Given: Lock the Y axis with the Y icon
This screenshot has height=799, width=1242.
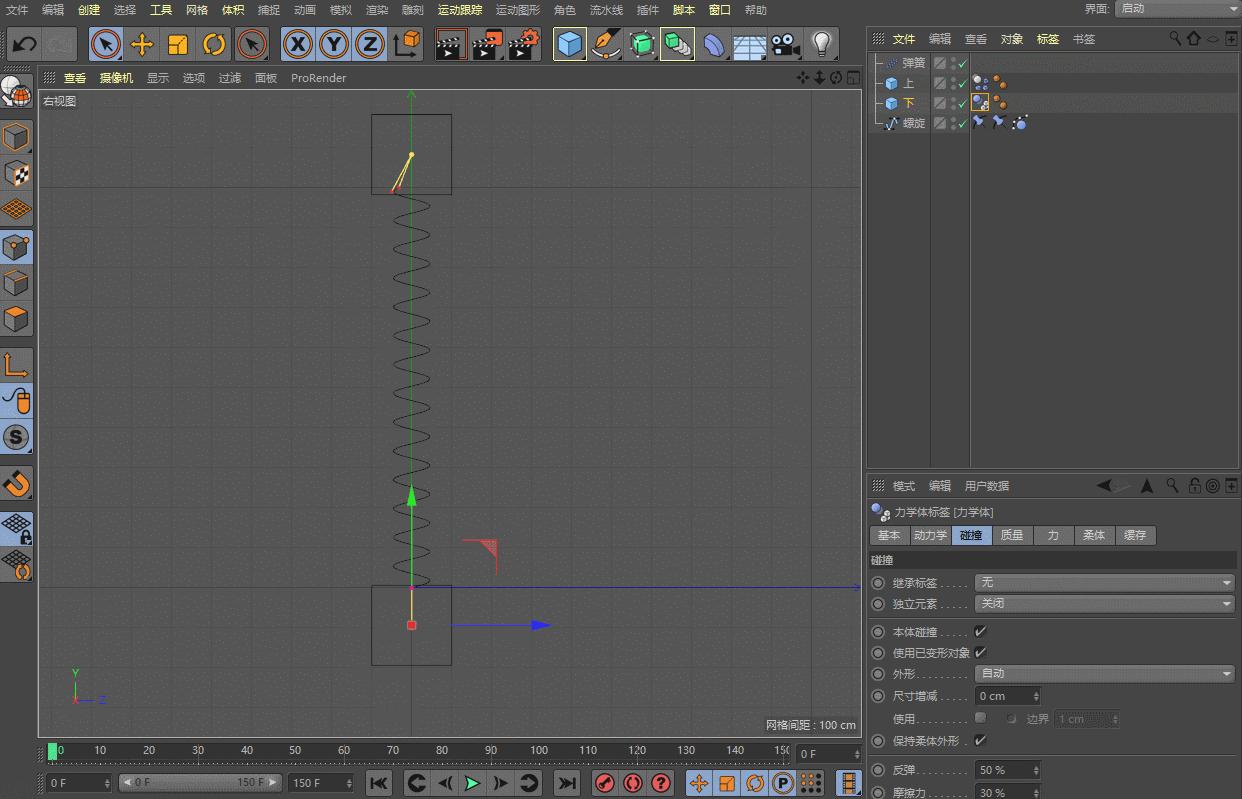Looking at the screenshot, I should (x=334, y=45).
